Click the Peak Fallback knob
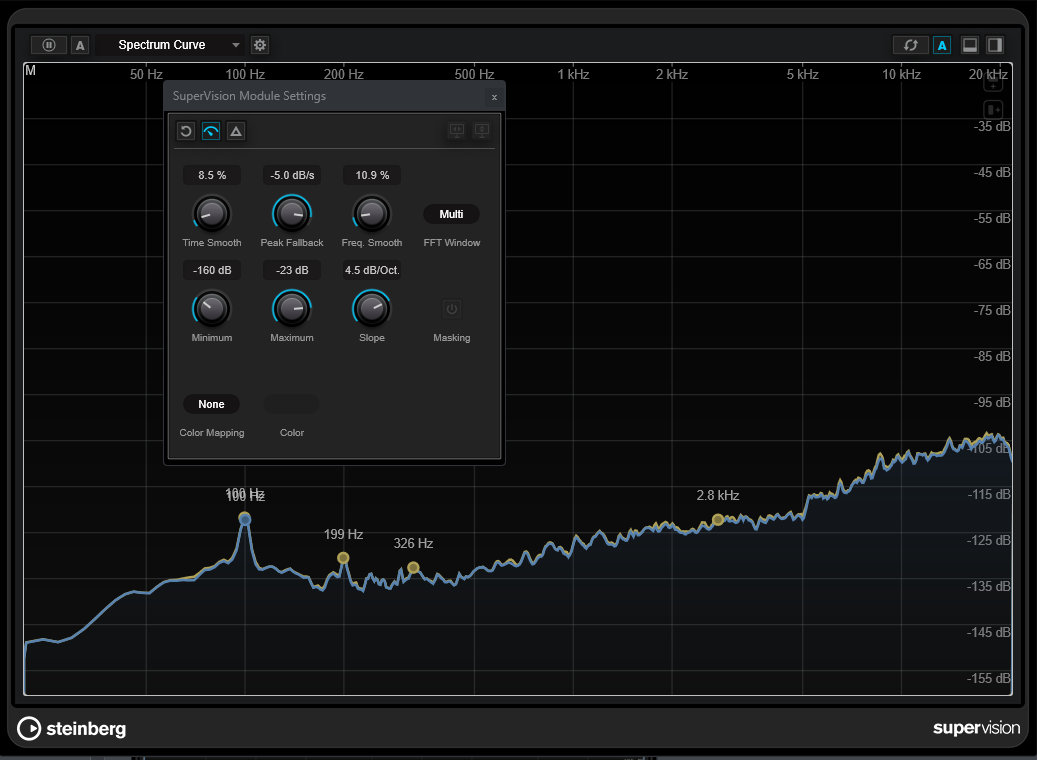The width and height of the screenshot is (1037, 760). 292,214
